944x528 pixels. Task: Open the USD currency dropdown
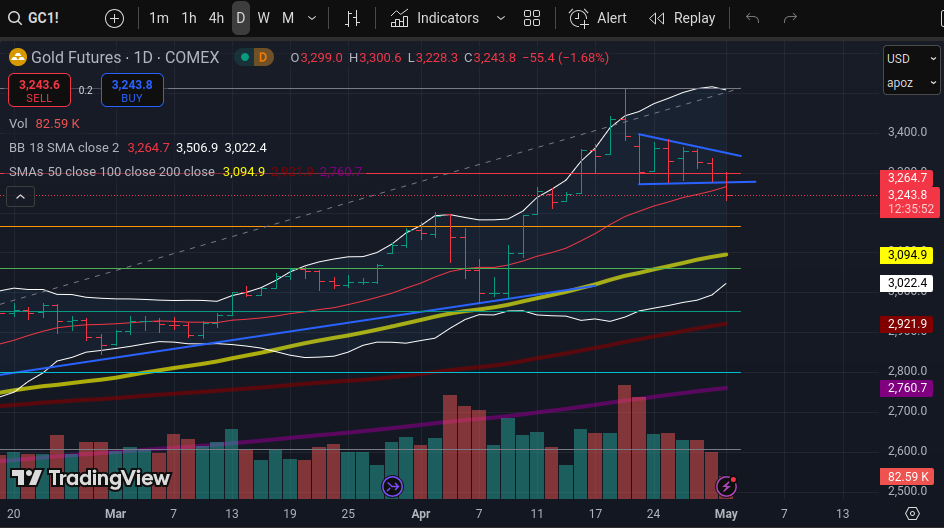point(910,58)
